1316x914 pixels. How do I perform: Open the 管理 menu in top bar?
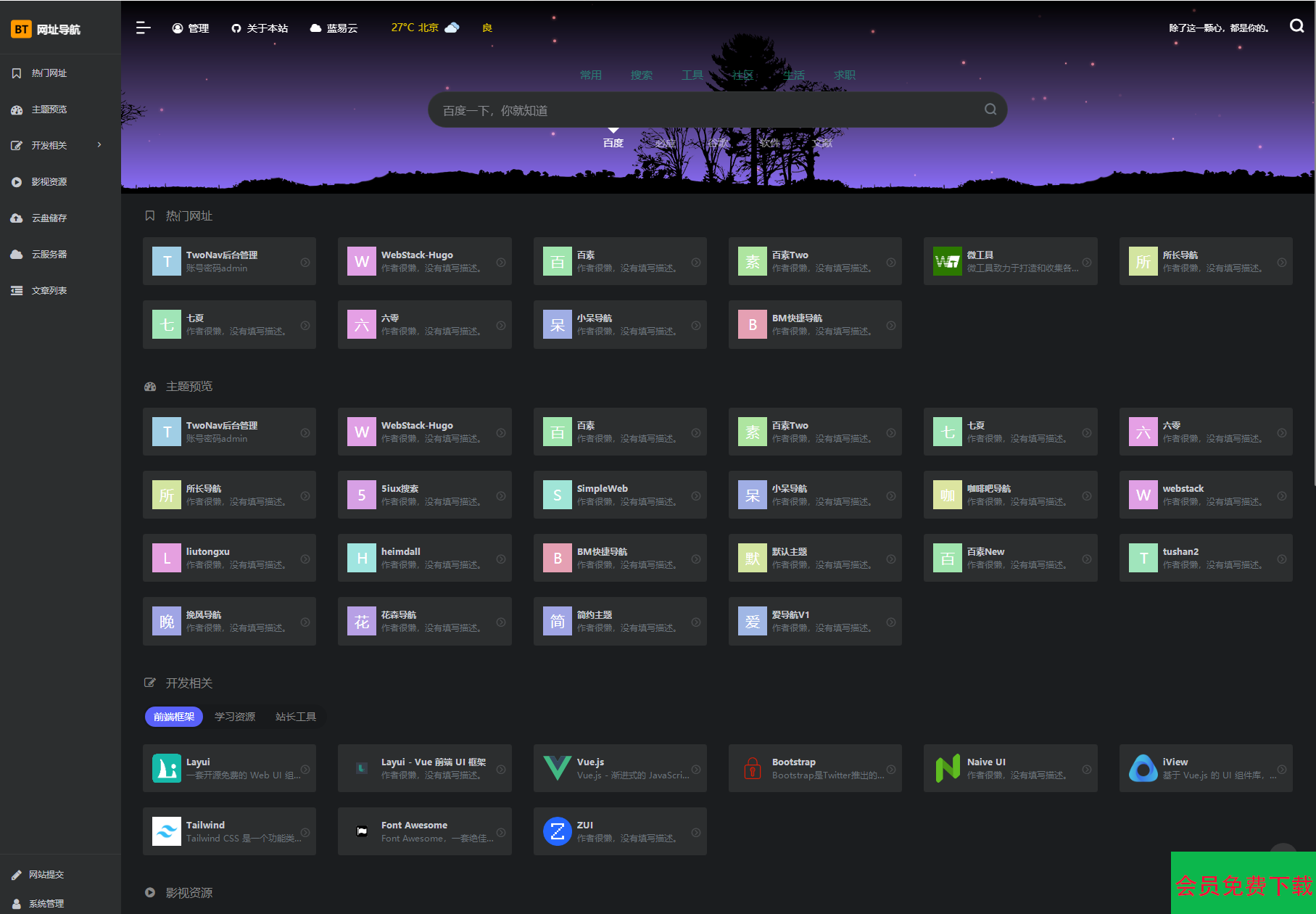click(190, 28)
